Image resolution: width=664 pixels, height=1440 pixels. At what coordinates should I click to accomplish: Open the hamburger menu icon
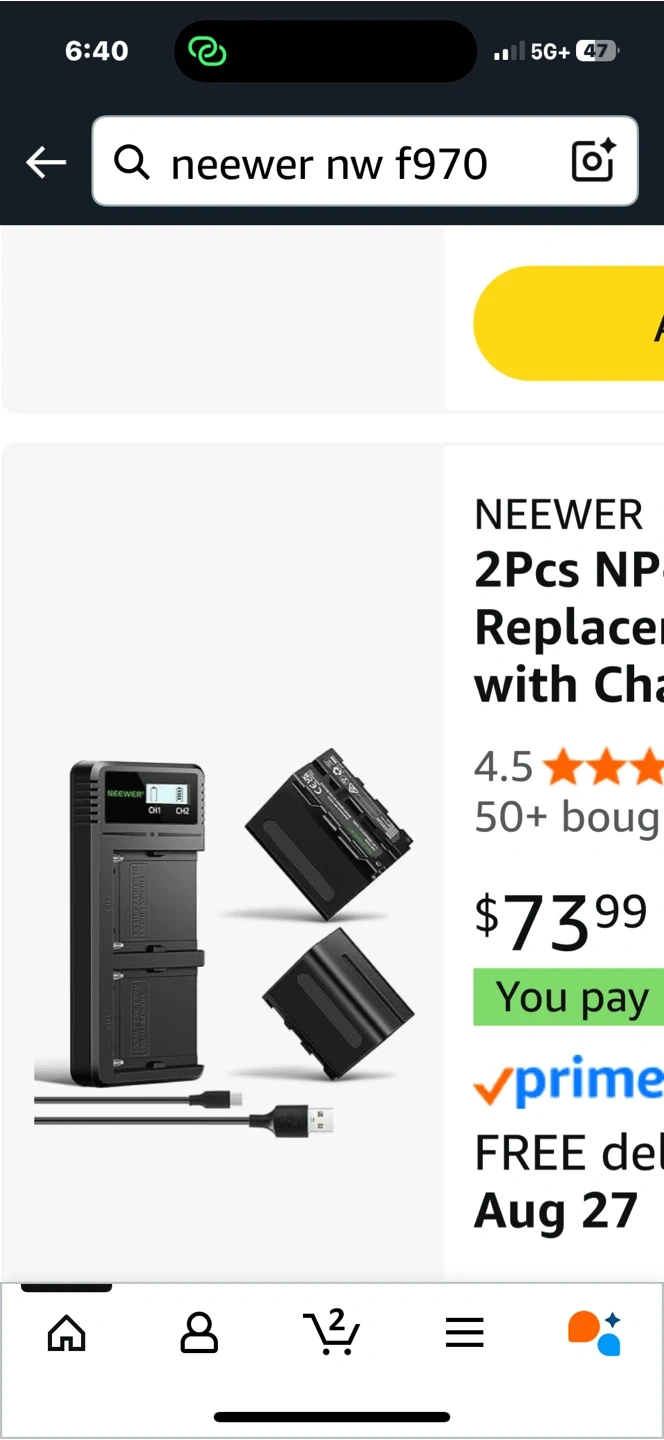pyautogui.click(x=464, y=1333)
